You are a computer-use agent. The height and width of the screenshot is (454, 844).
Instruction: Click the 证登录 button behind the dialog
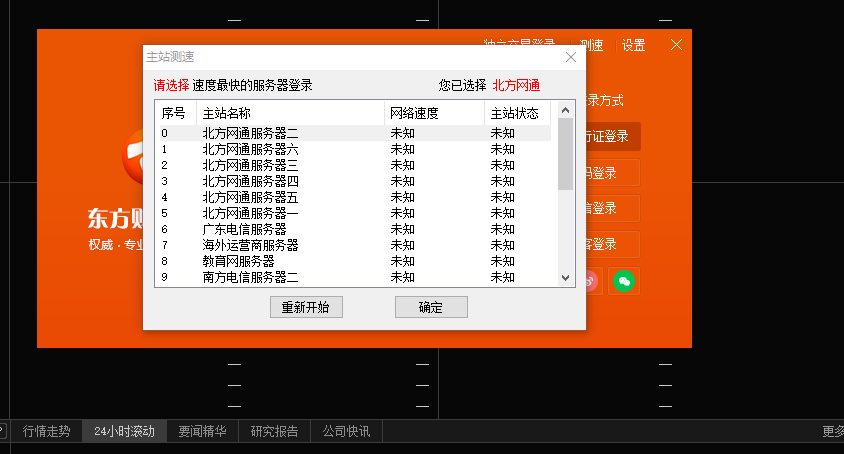click(613, 136)
